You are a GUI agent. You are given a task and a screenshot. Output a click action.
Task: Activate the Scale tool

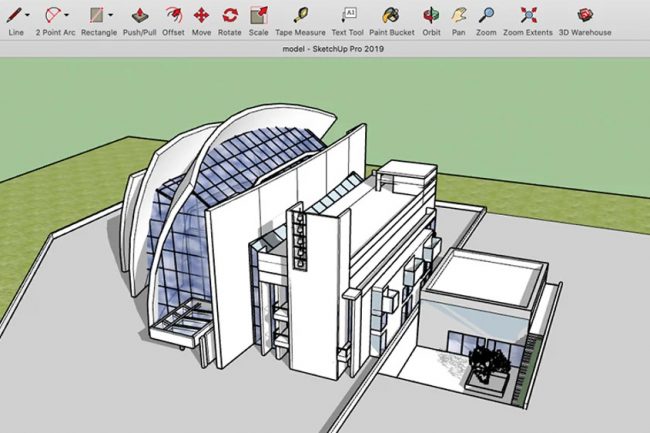click(258, 14)
